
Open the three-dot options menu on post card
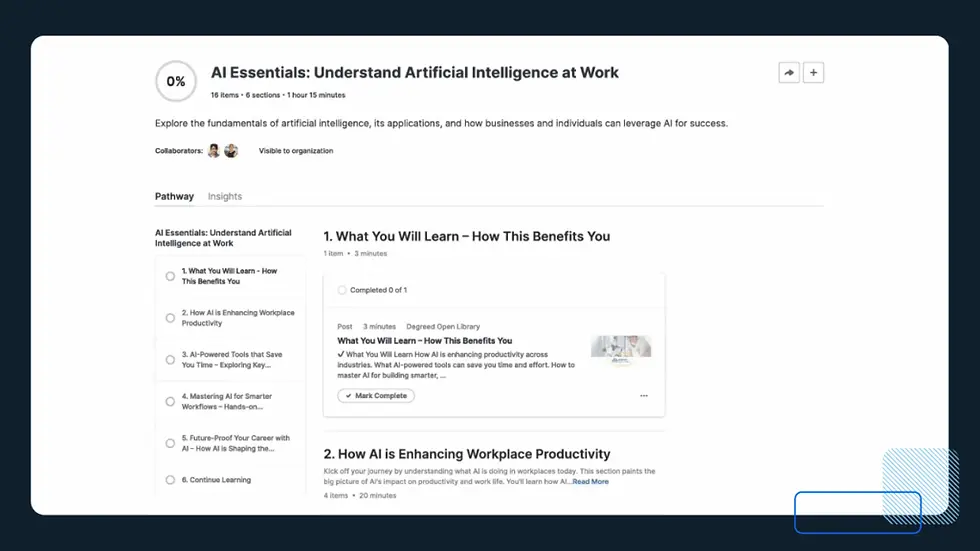pos(644,396)
